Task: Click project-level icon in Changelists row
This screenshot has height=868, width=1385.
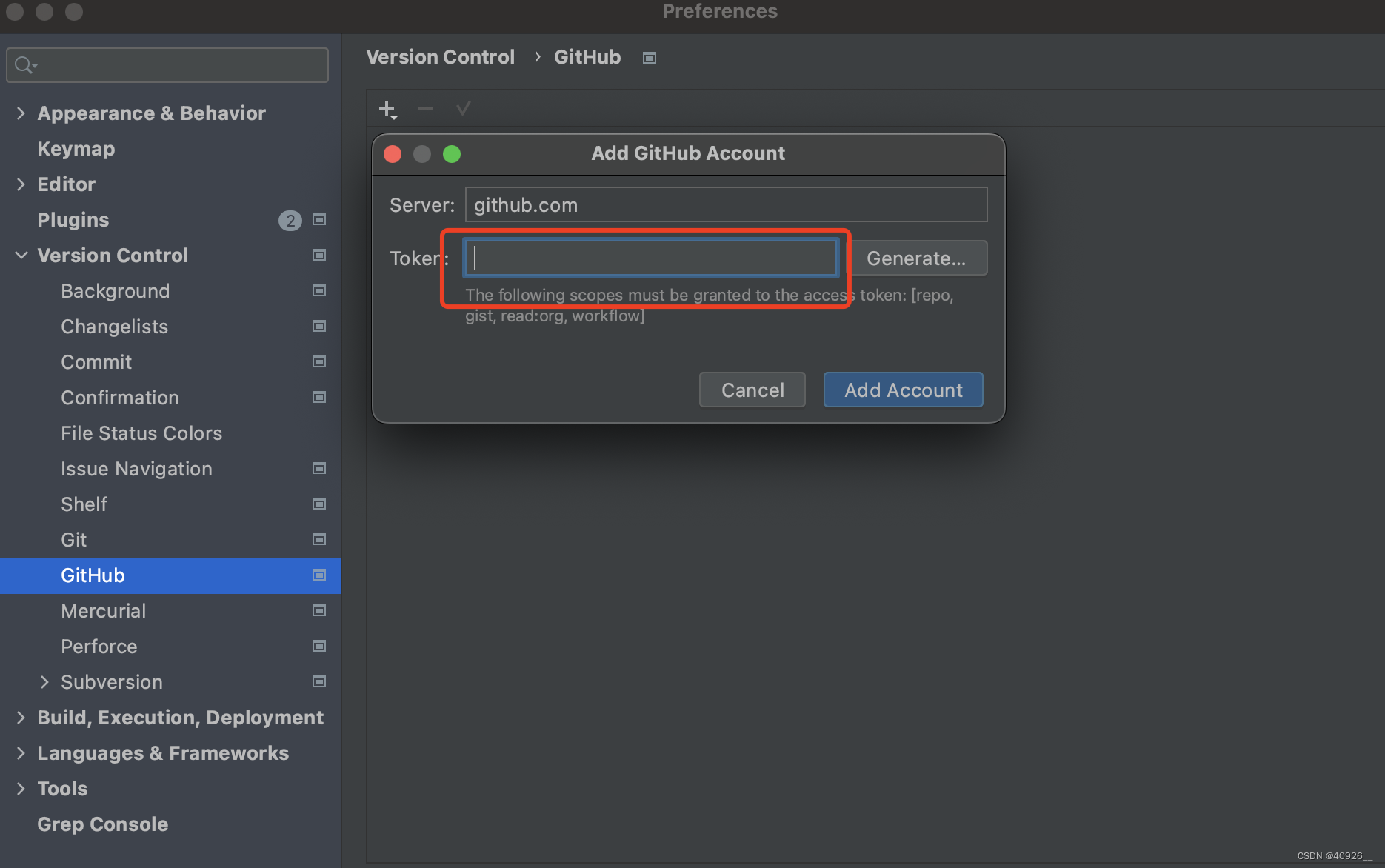Action: [319, 326]
